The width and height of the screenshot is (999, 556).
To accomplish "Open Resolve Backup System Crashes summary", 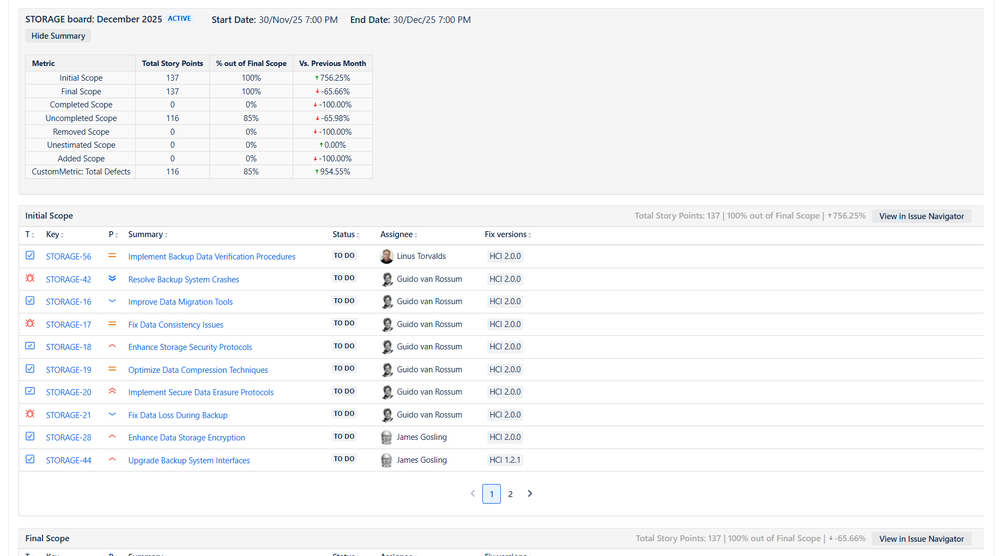I will [183, 280].
